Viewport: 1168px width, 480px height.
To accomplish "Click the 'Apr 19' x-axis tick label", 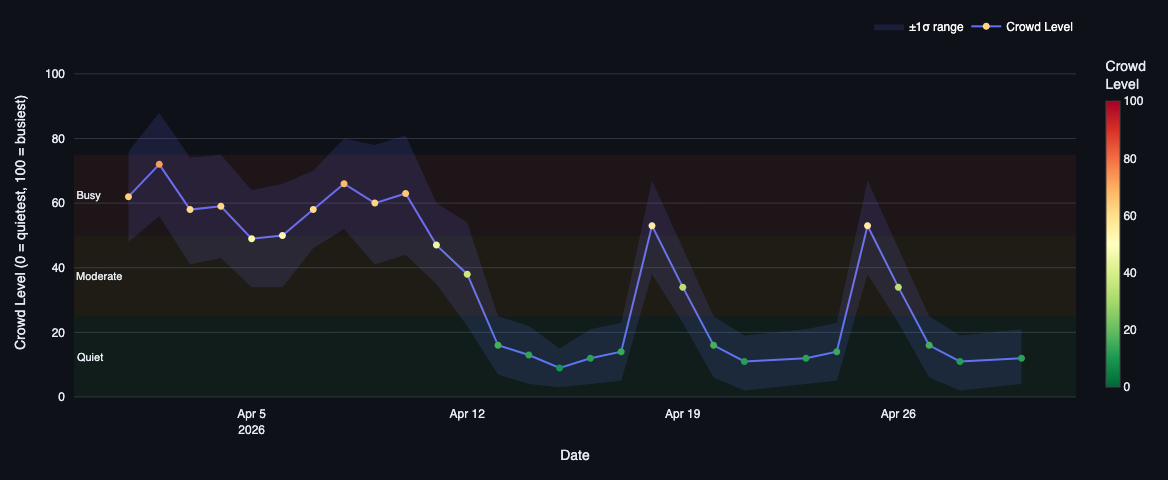I will [x=683, y=414].
